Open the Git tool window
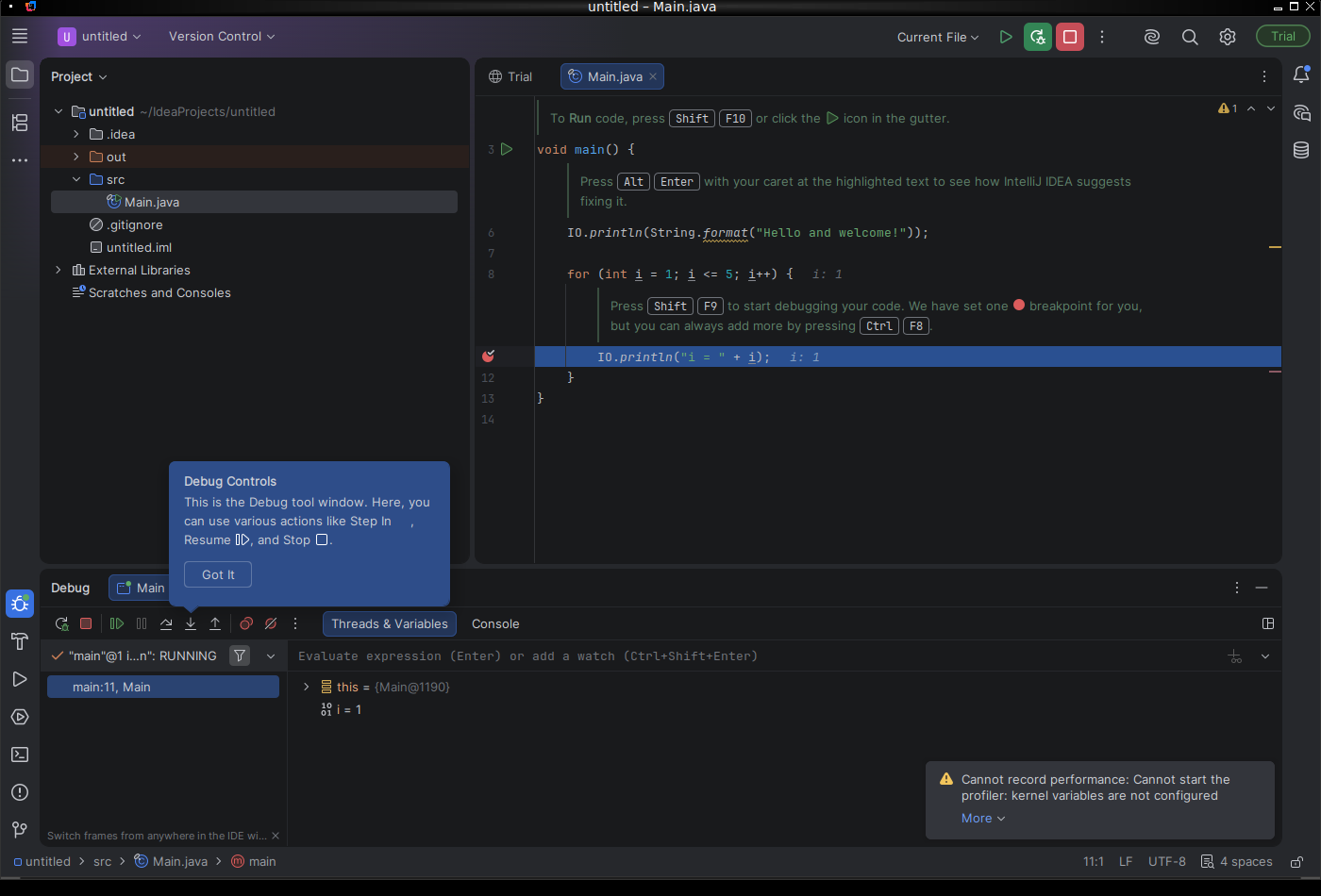Image resolution: width=1321 pixels, height=896 pixels. (20, 830)
